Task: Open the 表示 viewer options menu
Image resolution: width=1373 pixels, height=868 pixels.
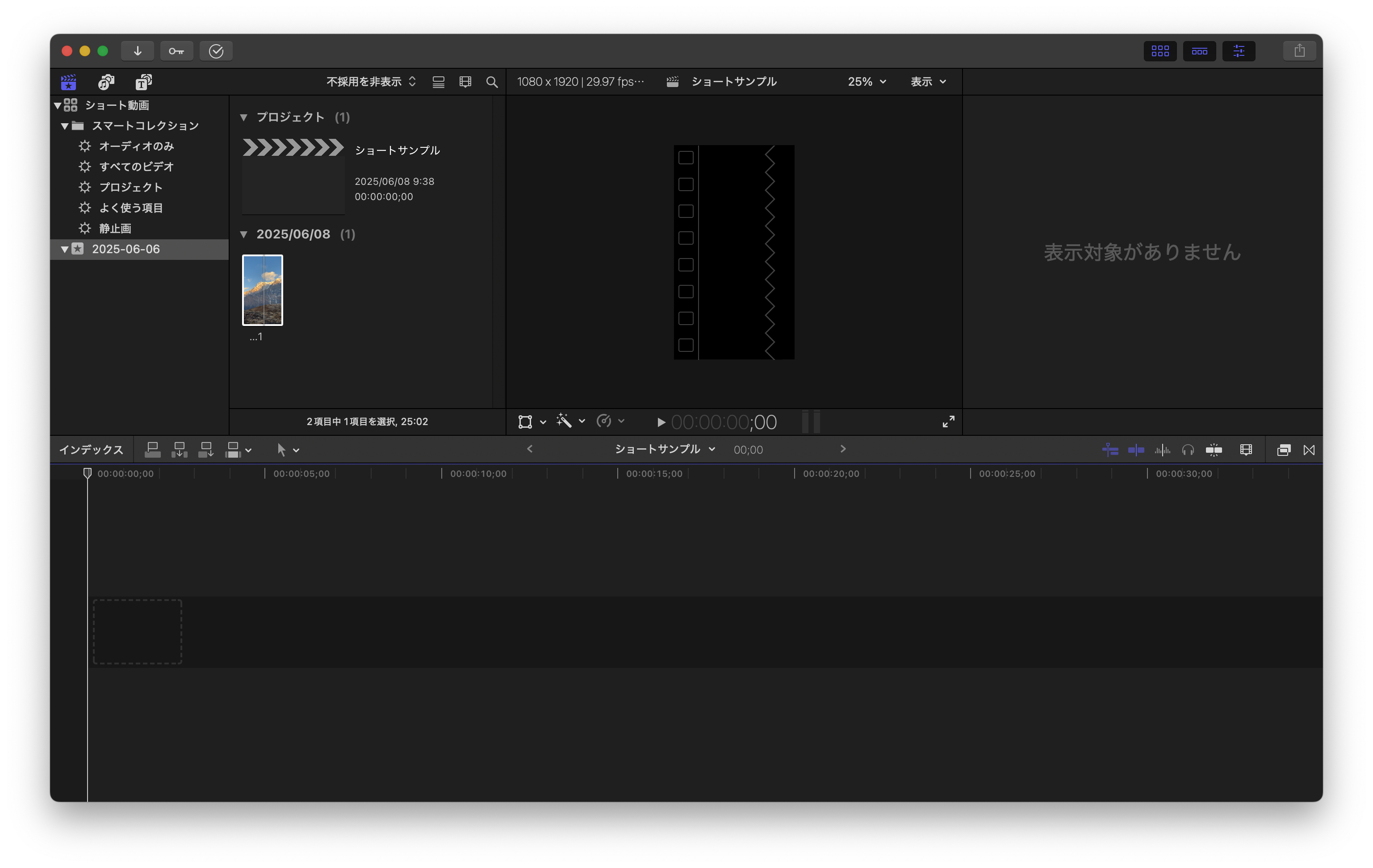Action: [928, 82]
